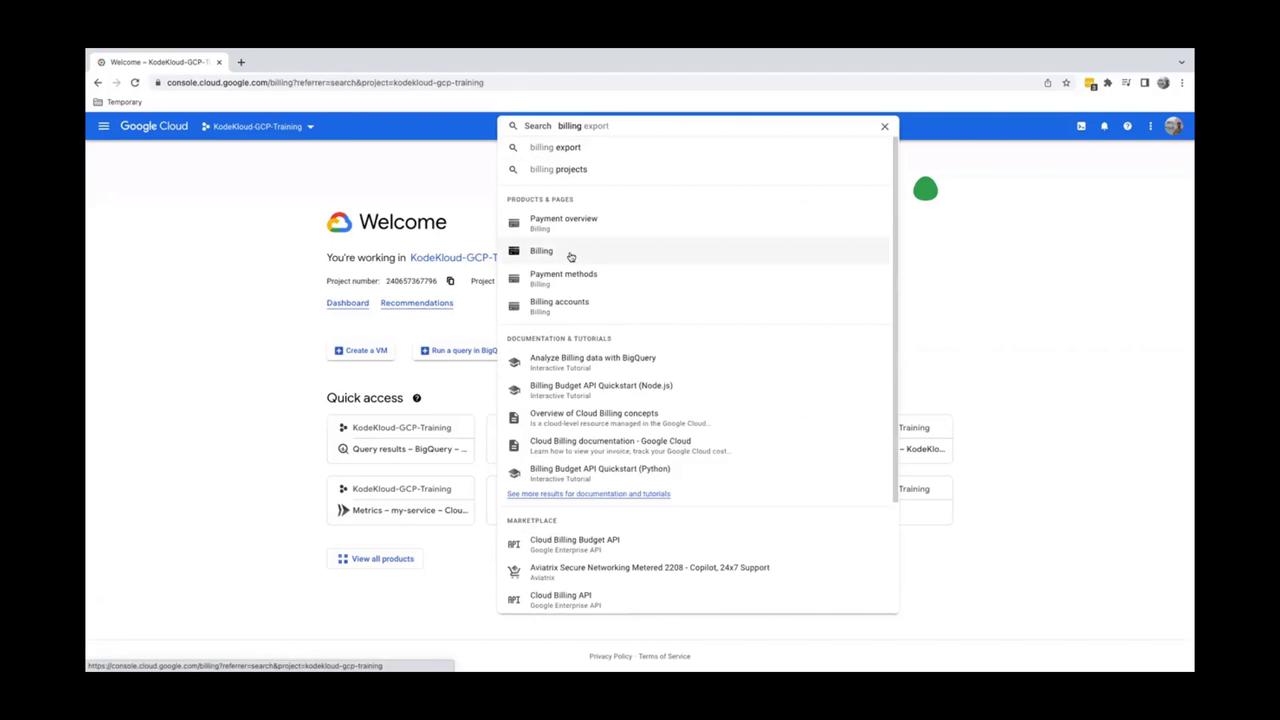Copy the project number

point(450,281)
